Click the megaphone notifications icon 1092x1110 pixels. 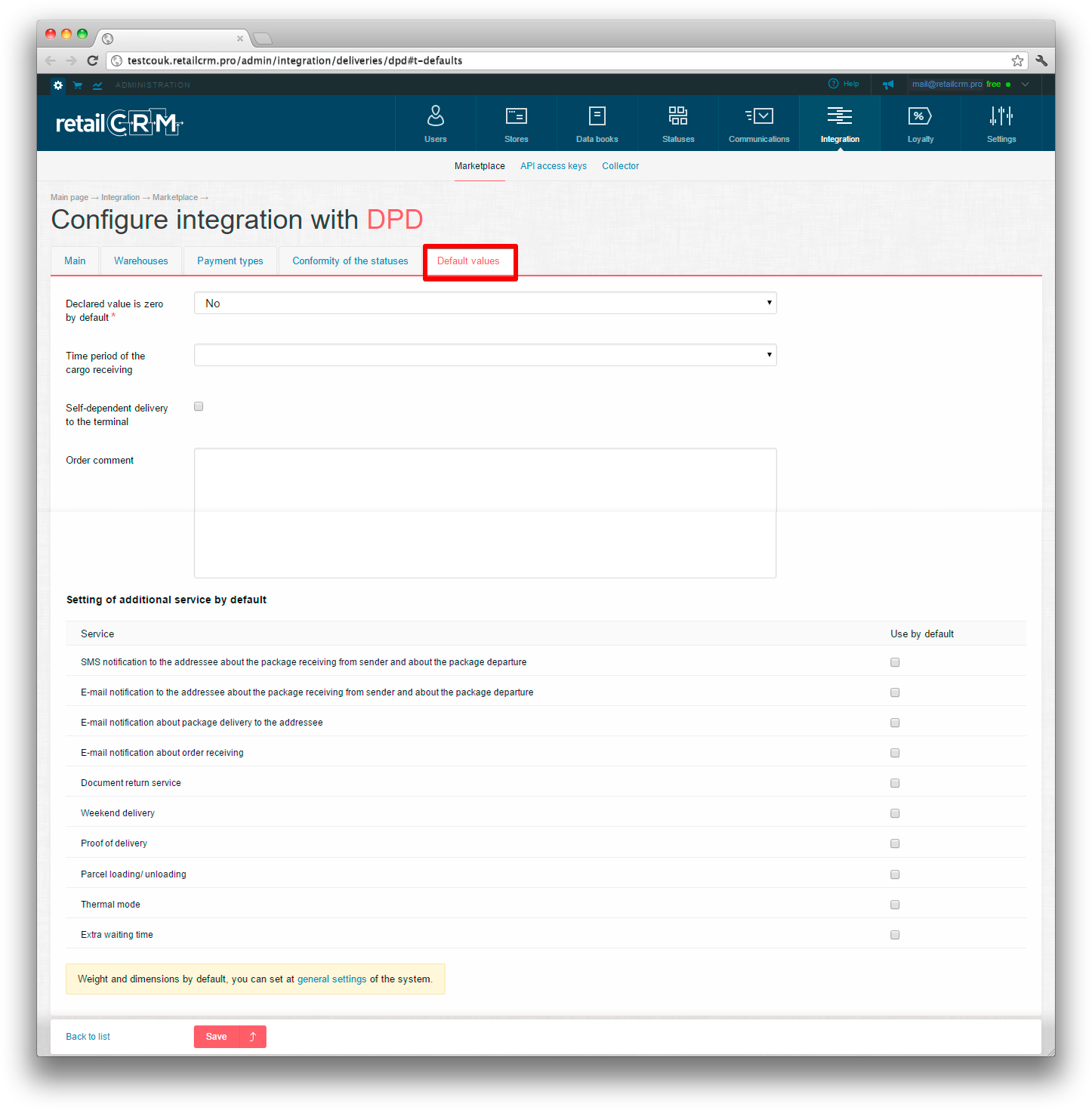(x=888, y=85)
